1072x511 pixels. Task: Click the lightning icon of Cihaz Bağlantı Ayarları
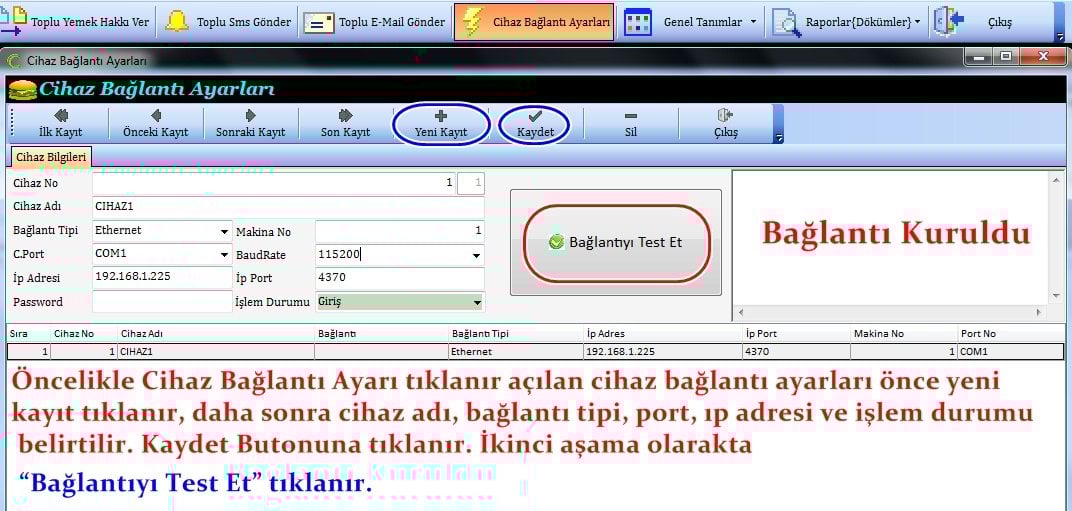click(x=473, y=22)
